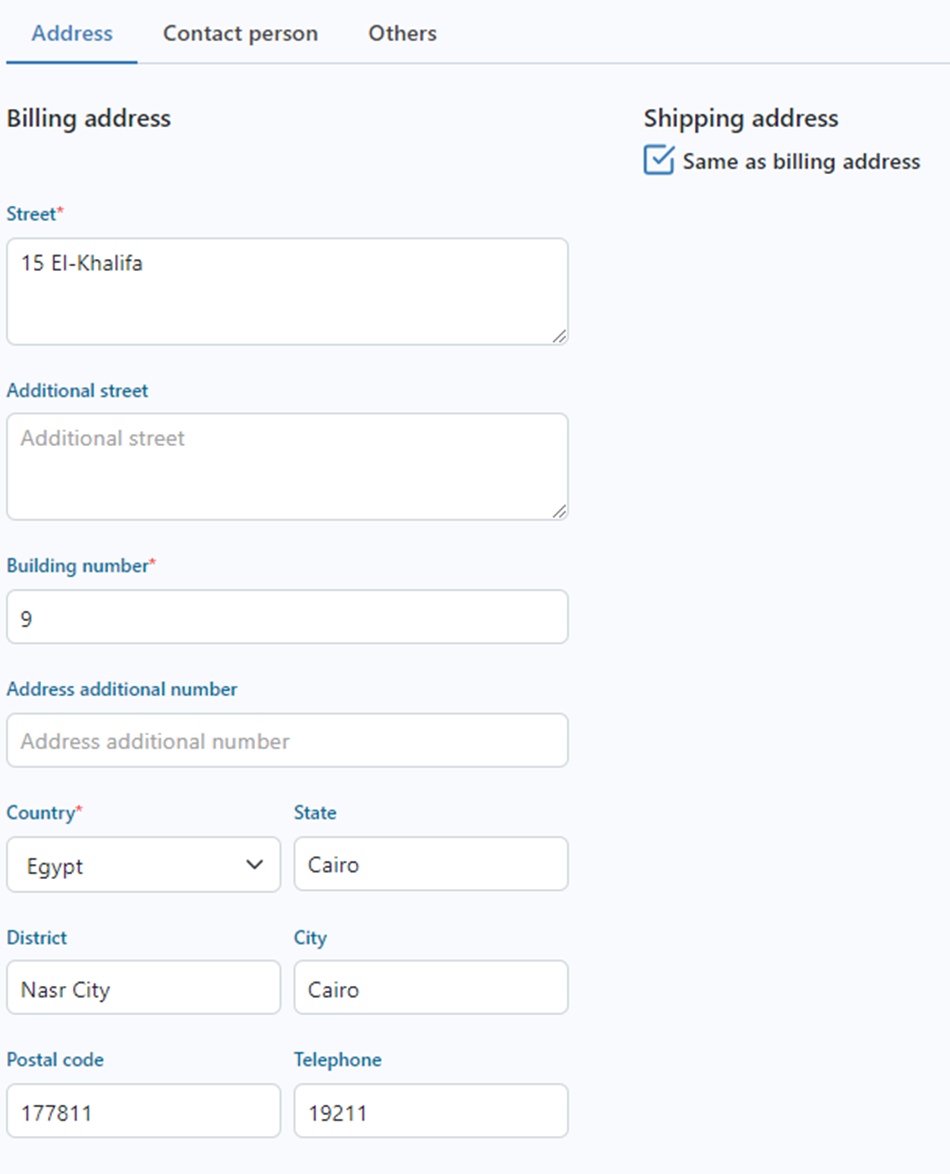Focus the District field with Nasr City
This screenshot has width=950, height=1174.
tap(143, 988)
